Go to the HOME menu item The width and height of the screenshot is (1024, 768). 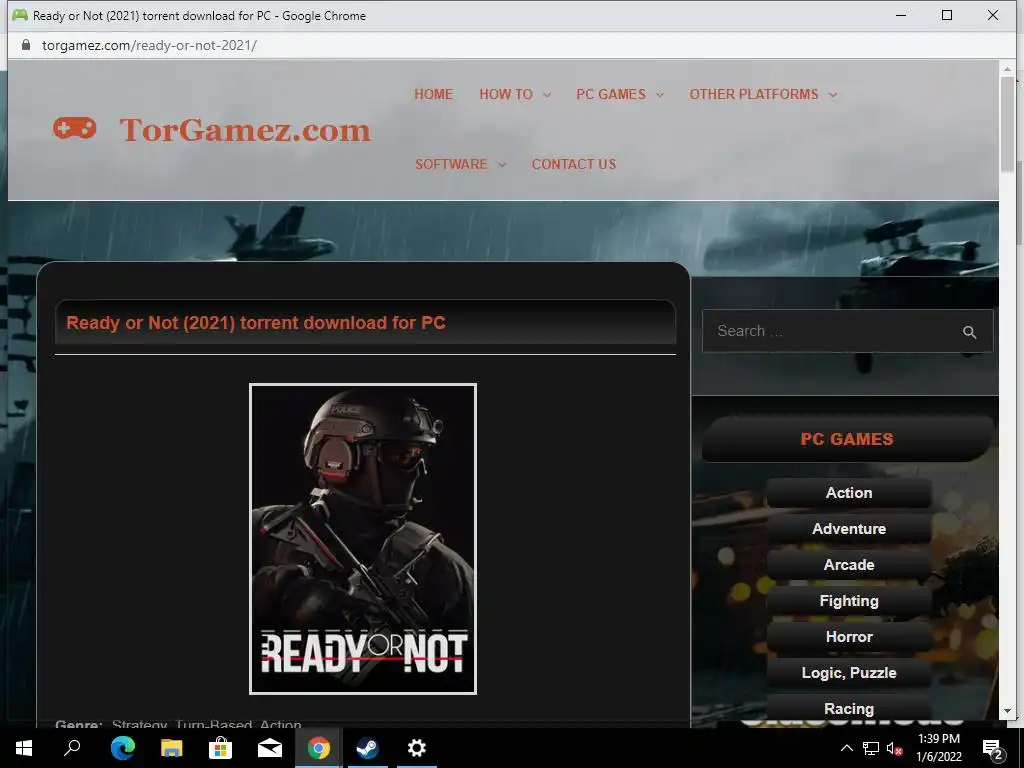tap(433, 94)
